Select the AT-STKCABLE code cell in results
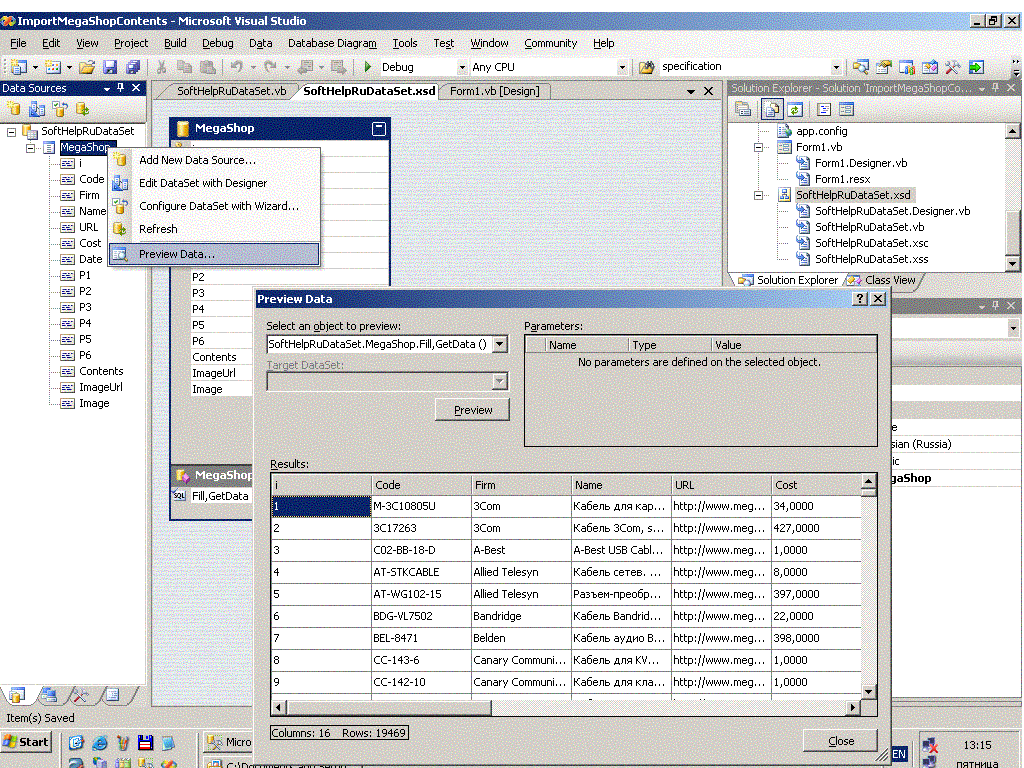Screen dimensions: 1024x768 421,572
